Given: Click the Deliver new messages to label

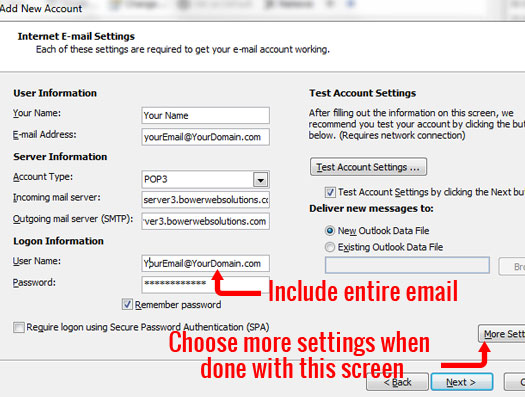Looking at the screenshot, I should tap(371, 209).
